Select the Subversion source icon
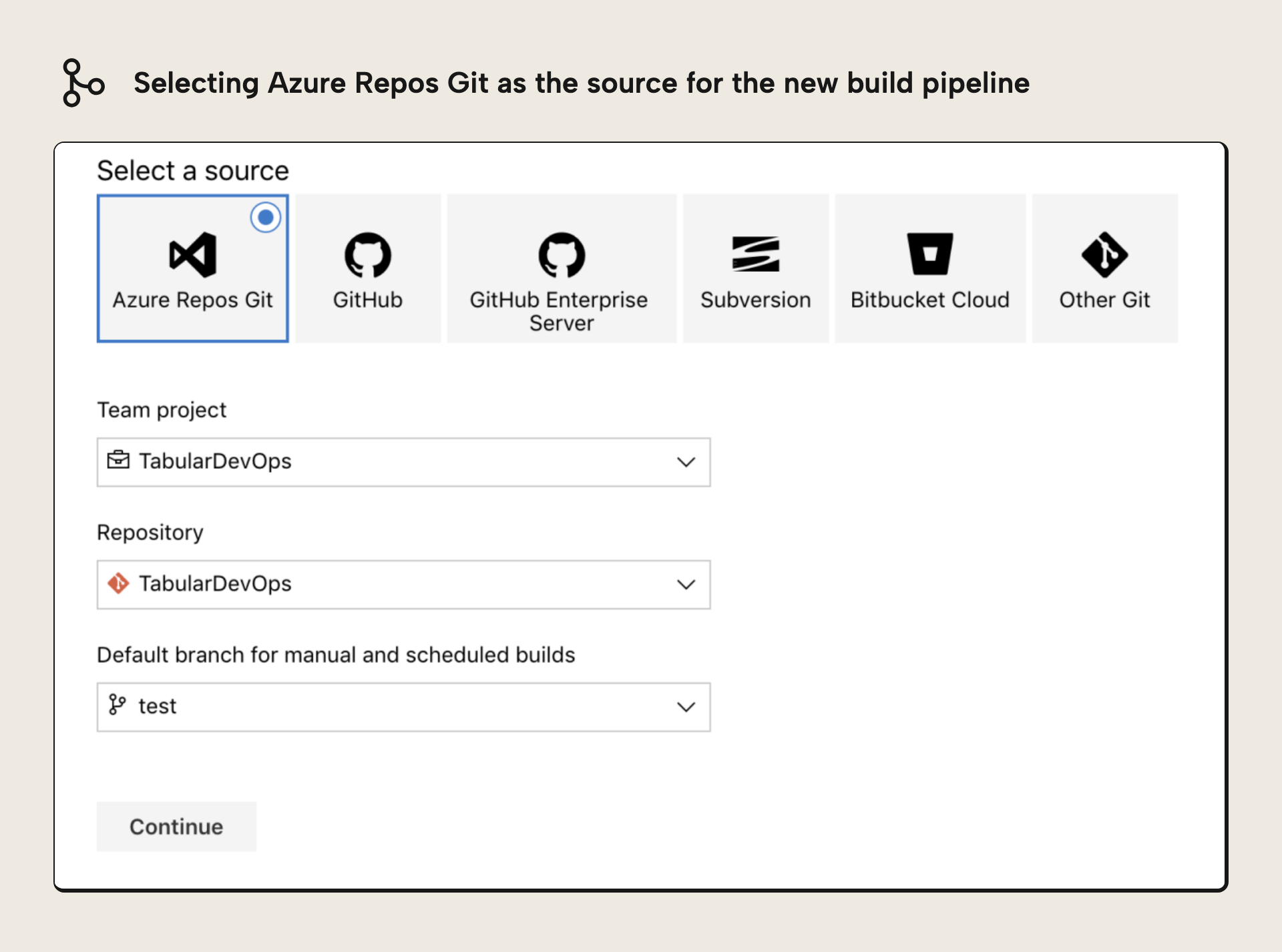The image size is (1282, 952). click(x=756, y=254)
